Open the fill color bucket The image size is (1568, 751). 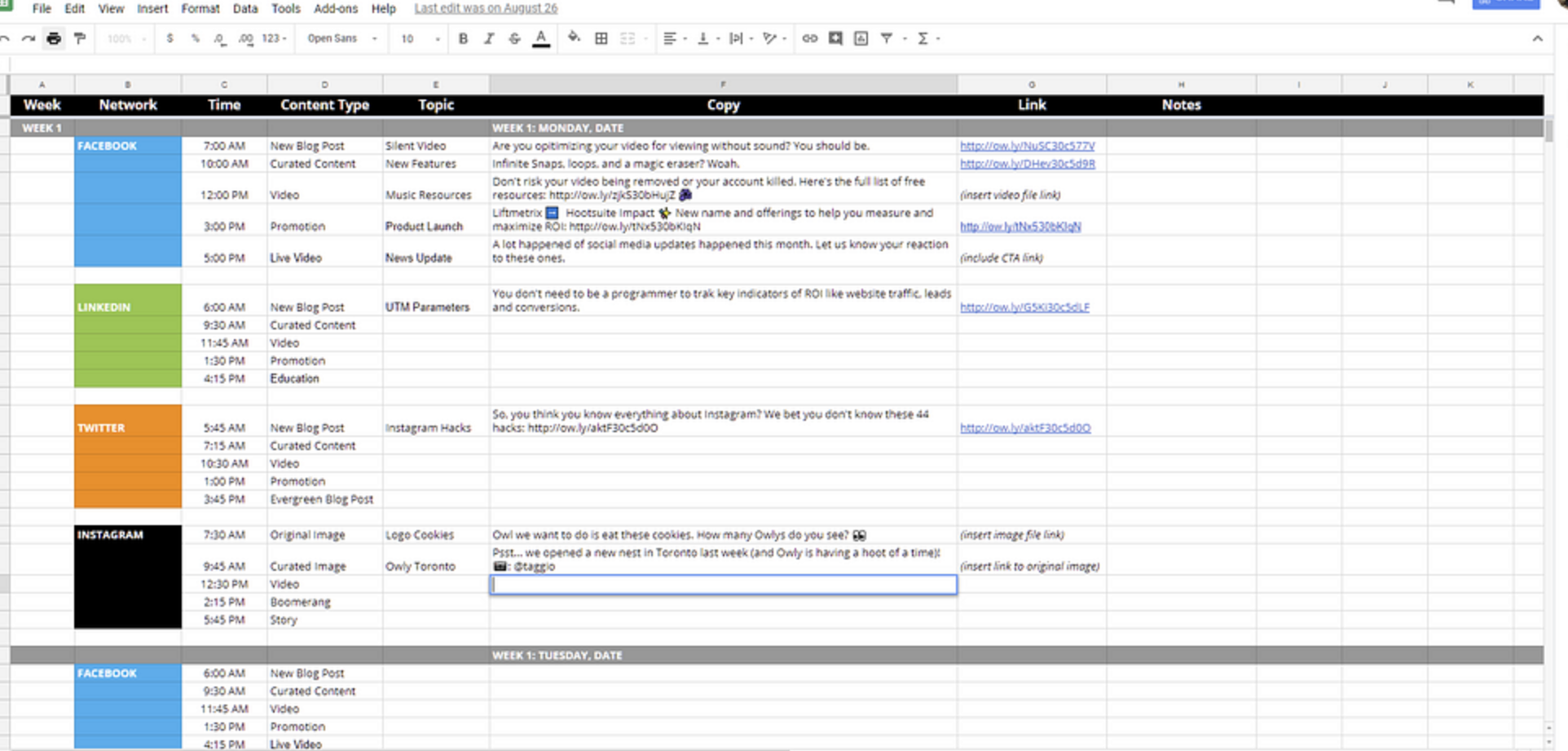(x=574, y=38)
